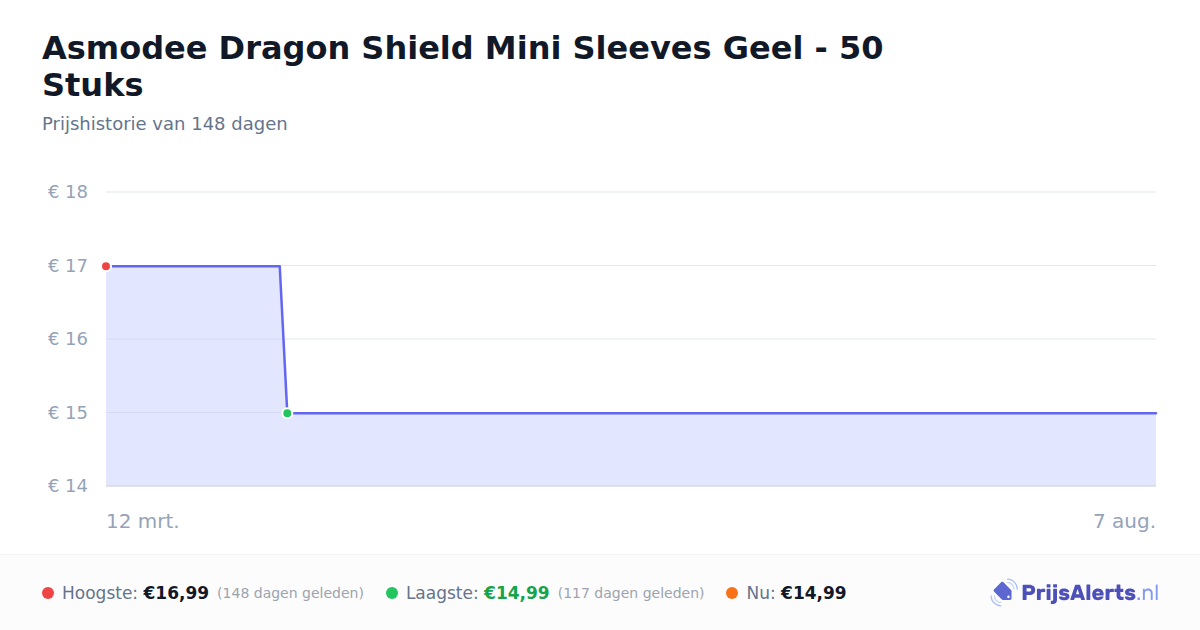Click the green lowest-price dot on the chart
Screen dimensions: 1200x630
(287, 413)
